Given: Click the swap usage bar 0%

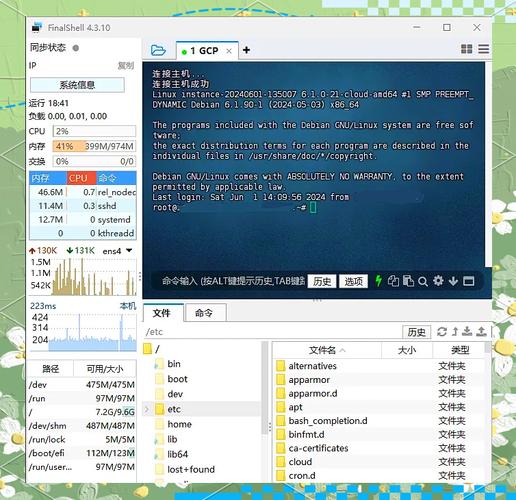Looking at the screenshot, I should [x=94, y=162].
